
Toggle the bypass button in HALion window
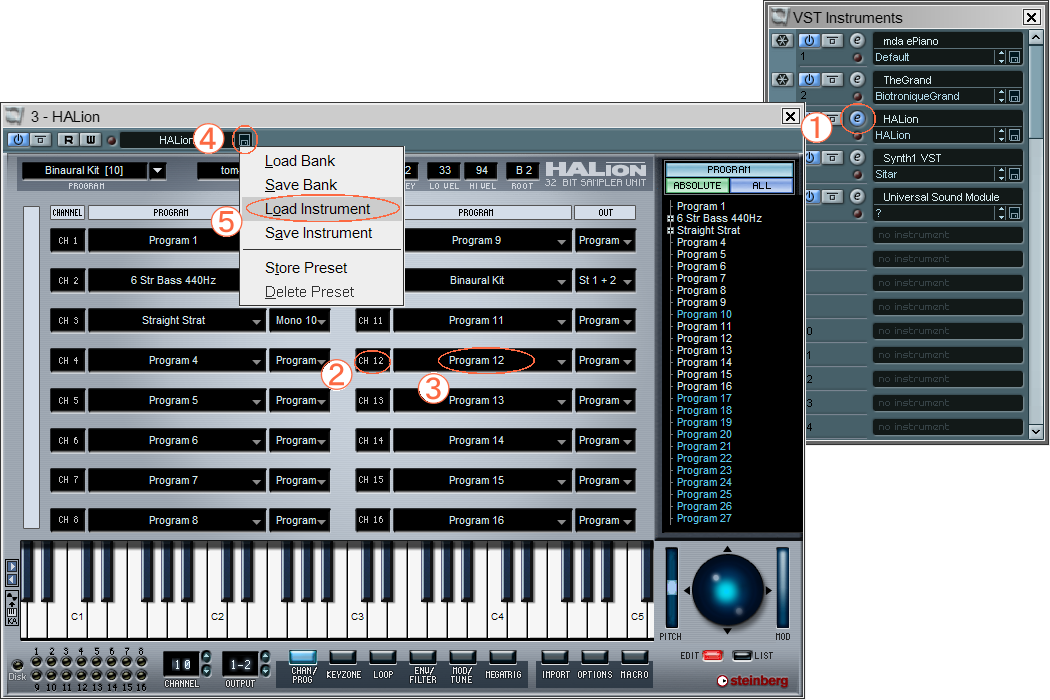tap(41, 140)
